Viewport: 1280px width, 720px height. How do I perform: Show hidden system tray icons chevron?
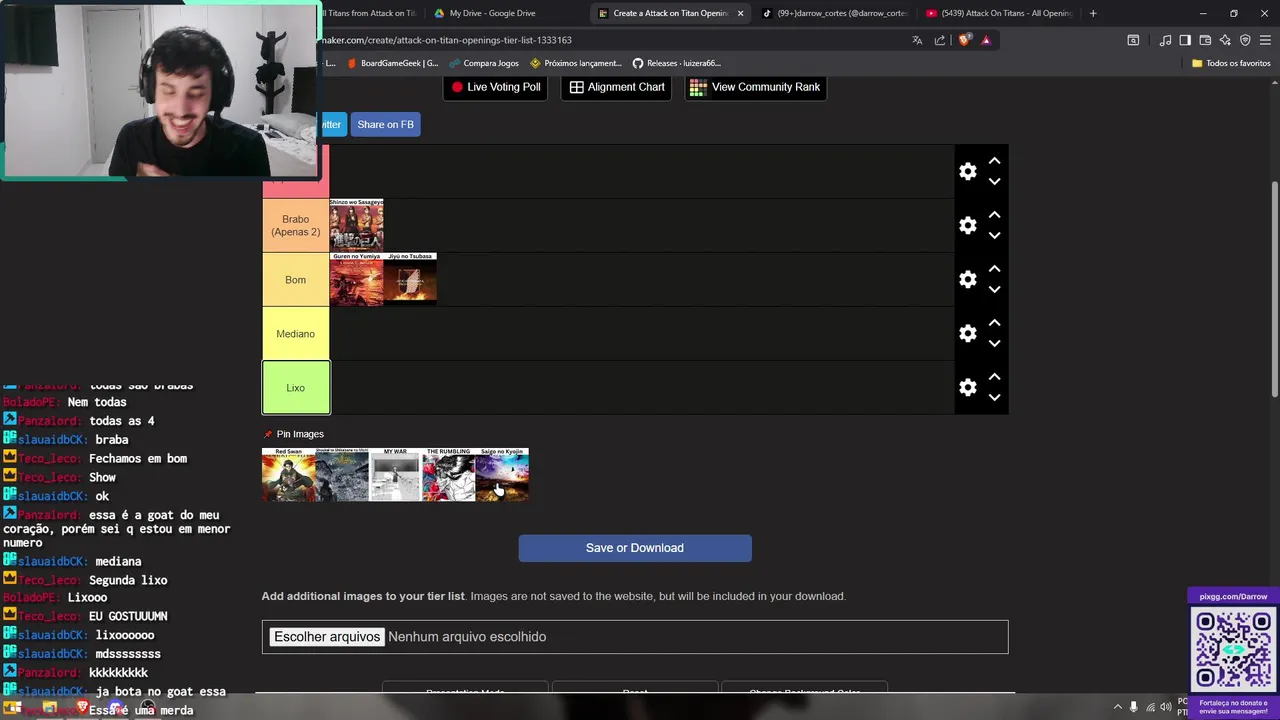click(1117, 707)
